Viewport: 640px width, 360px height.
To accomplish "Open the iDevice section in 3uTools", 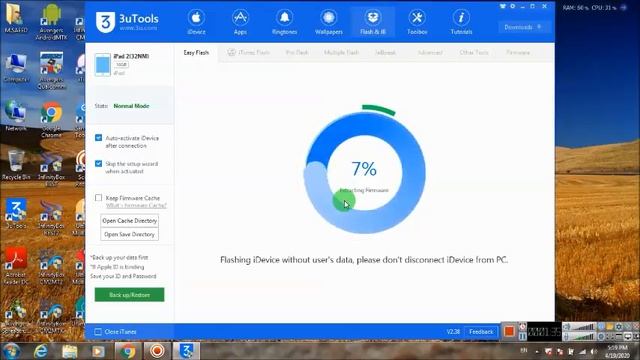I will (x=196, y=22).
